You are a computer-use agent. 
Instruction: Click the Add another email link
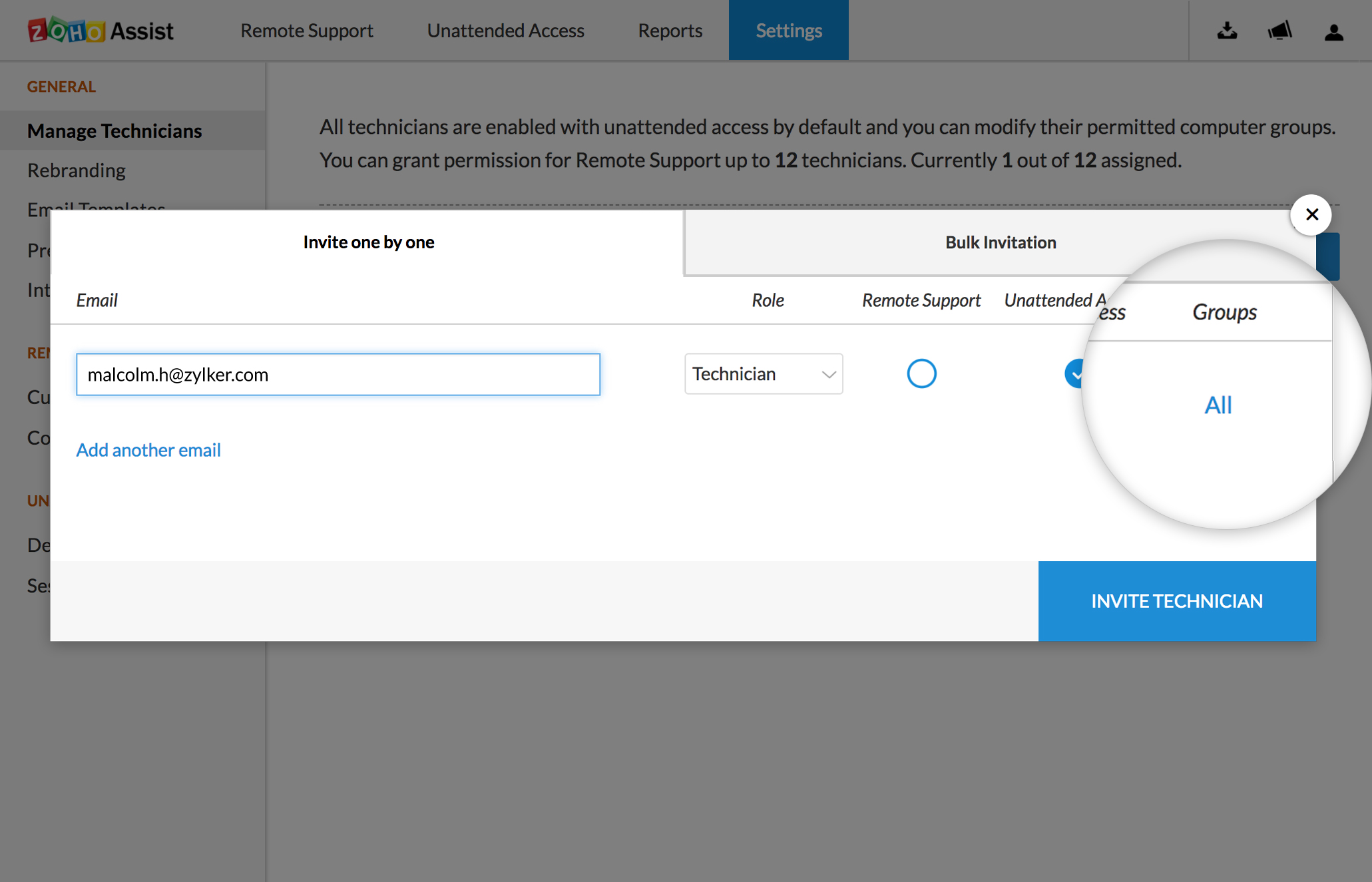click(148, 450)
